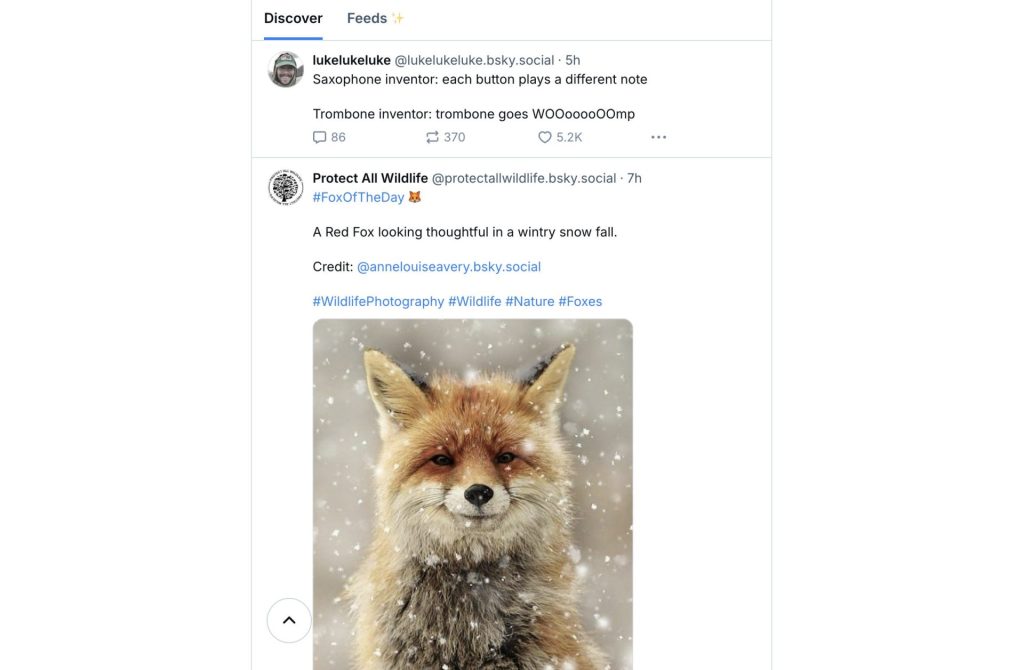
Task: Click the lukelukeluke display name
Action: click(351, 60)
